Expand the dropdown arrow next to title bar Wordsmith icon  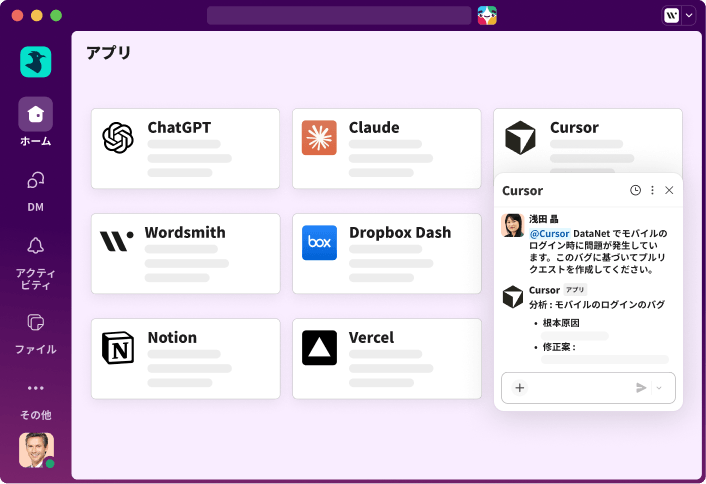(689, 15)
